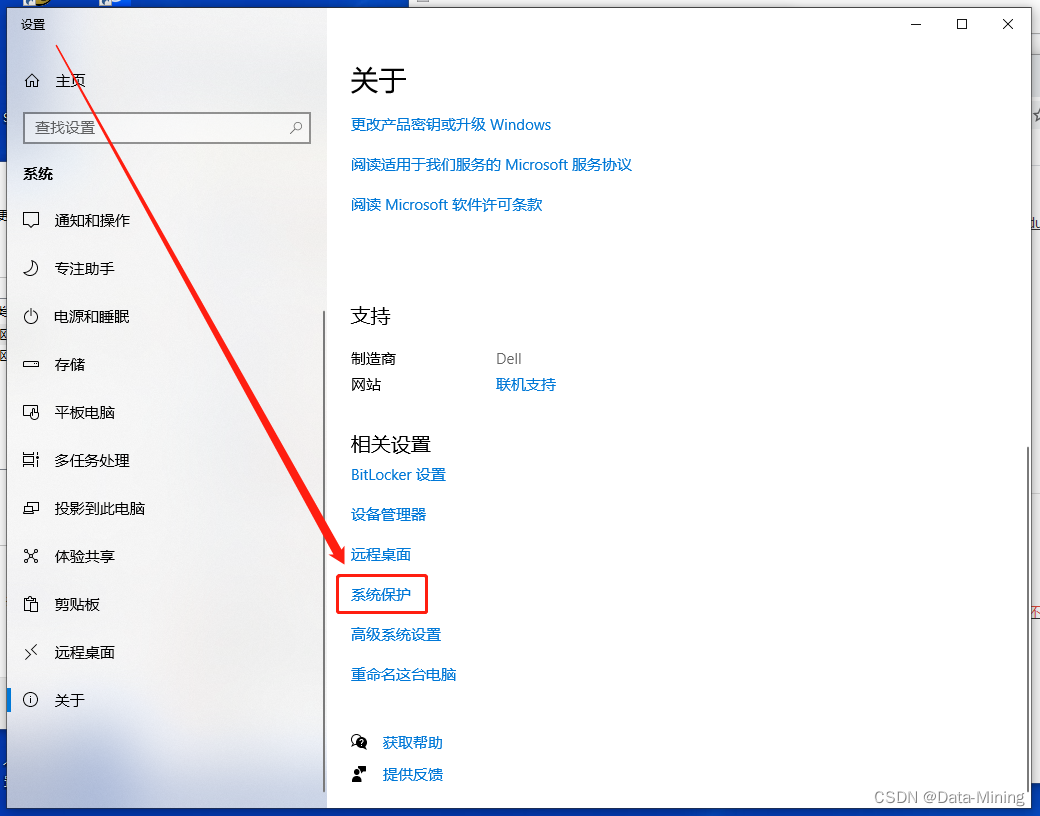Click the 多任务处理 icon
This screenshot has height=816, width=1040.
point(31,460)
